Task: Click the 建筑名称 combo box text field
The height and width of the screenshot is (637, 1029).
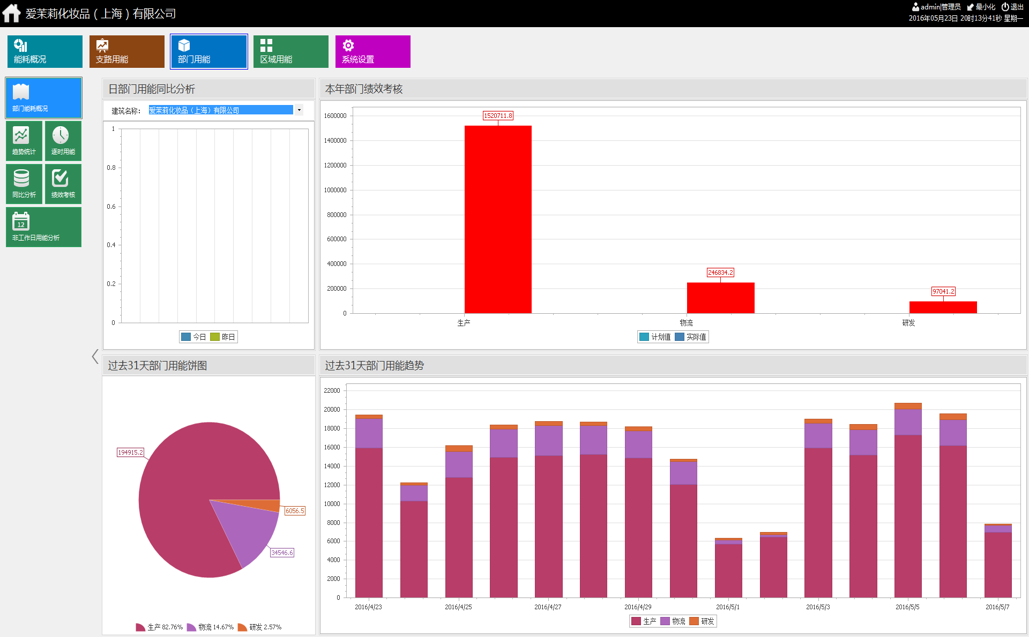Action: pyautogui.click(x=220, y=110)
